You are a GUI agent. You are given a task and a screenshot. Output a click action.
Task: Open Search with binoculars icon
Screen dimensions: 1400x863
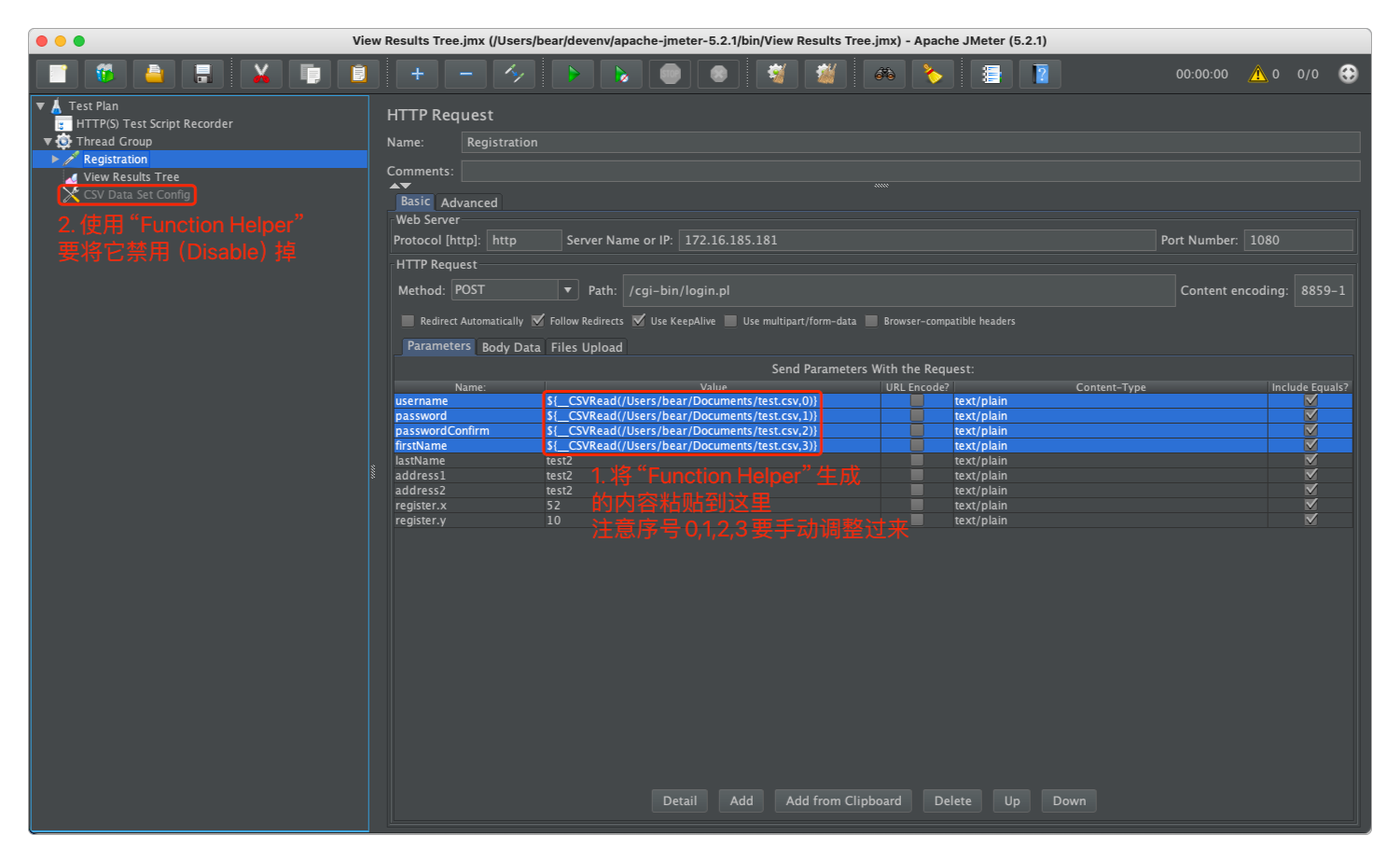[884, 74]
